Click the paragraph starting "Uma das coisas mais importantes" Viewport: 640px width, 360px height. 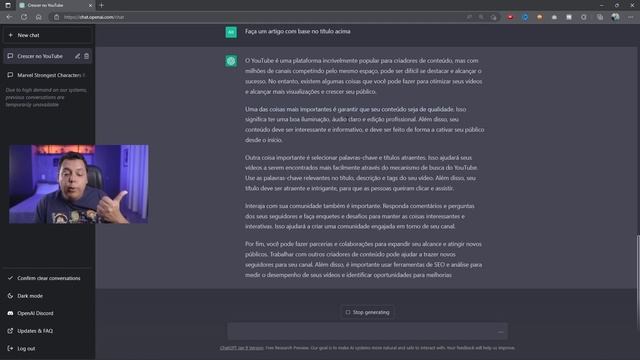364,124
